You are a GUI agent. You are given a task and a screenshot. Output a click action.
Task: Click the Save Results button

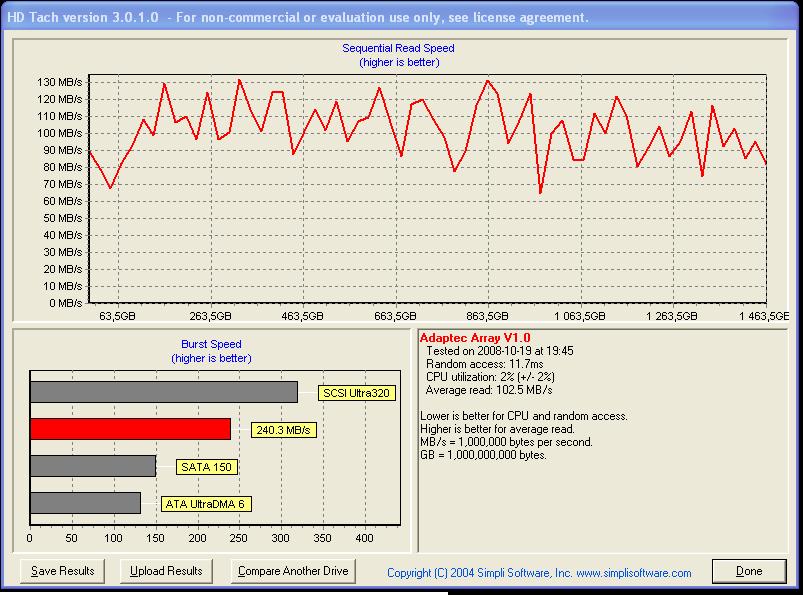coord(62,570)
